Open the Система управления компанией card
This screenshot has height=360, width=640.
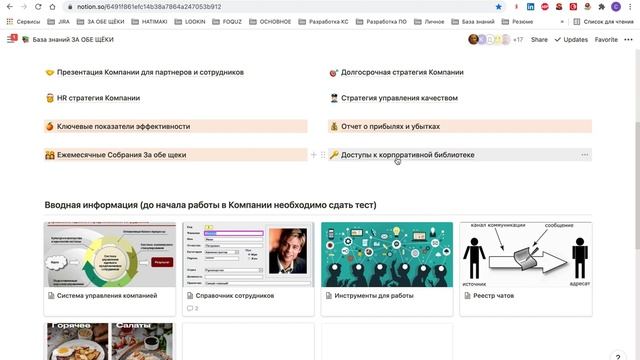110,269
